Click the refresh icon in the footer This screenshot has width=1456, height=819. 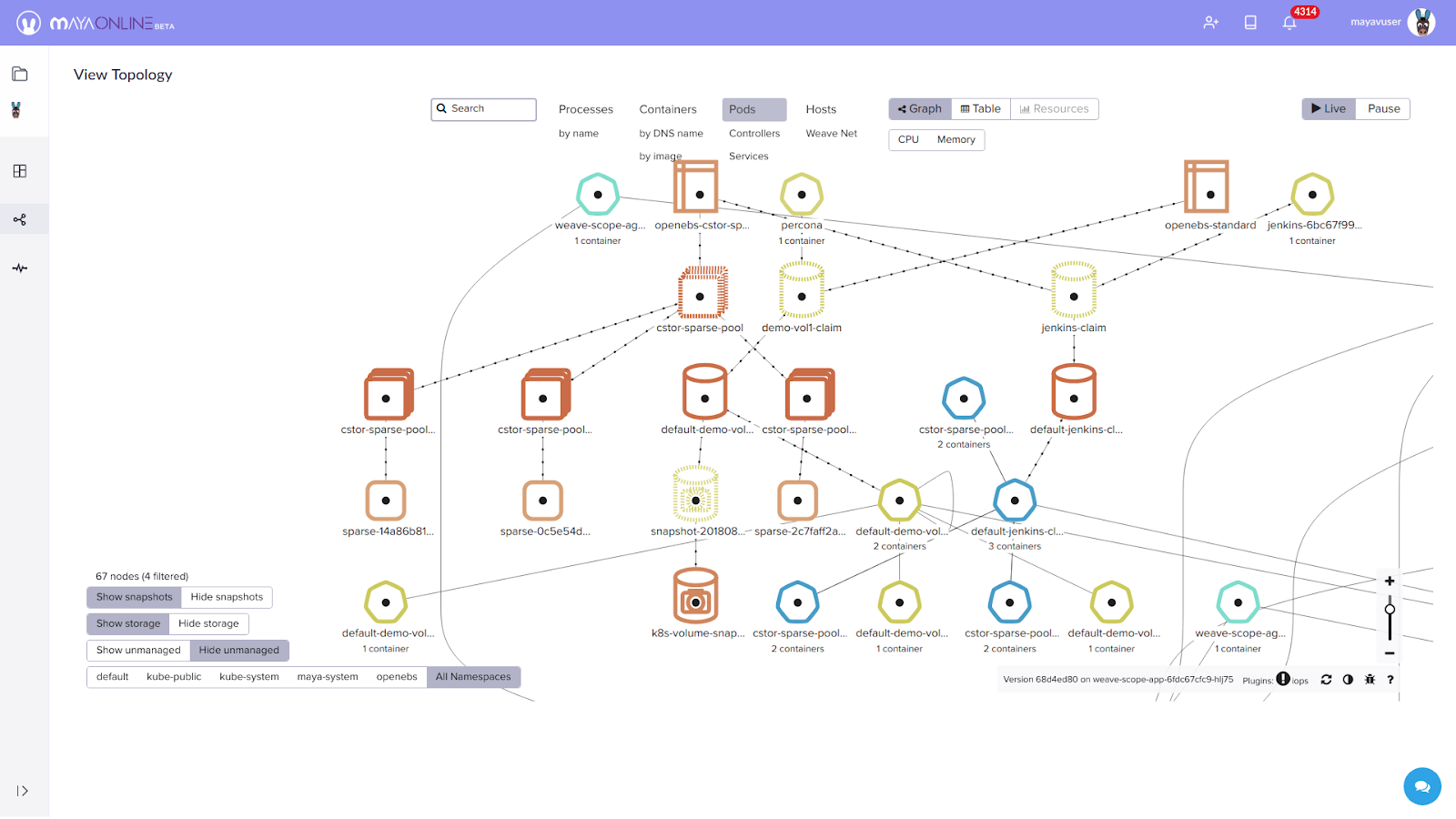tap(1326, 680)
